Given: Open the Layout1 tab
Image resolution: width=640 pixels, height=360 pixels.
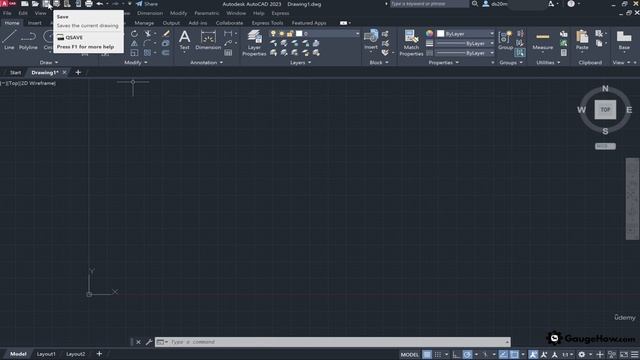Looking at the screenshot, I should (46, 354).
